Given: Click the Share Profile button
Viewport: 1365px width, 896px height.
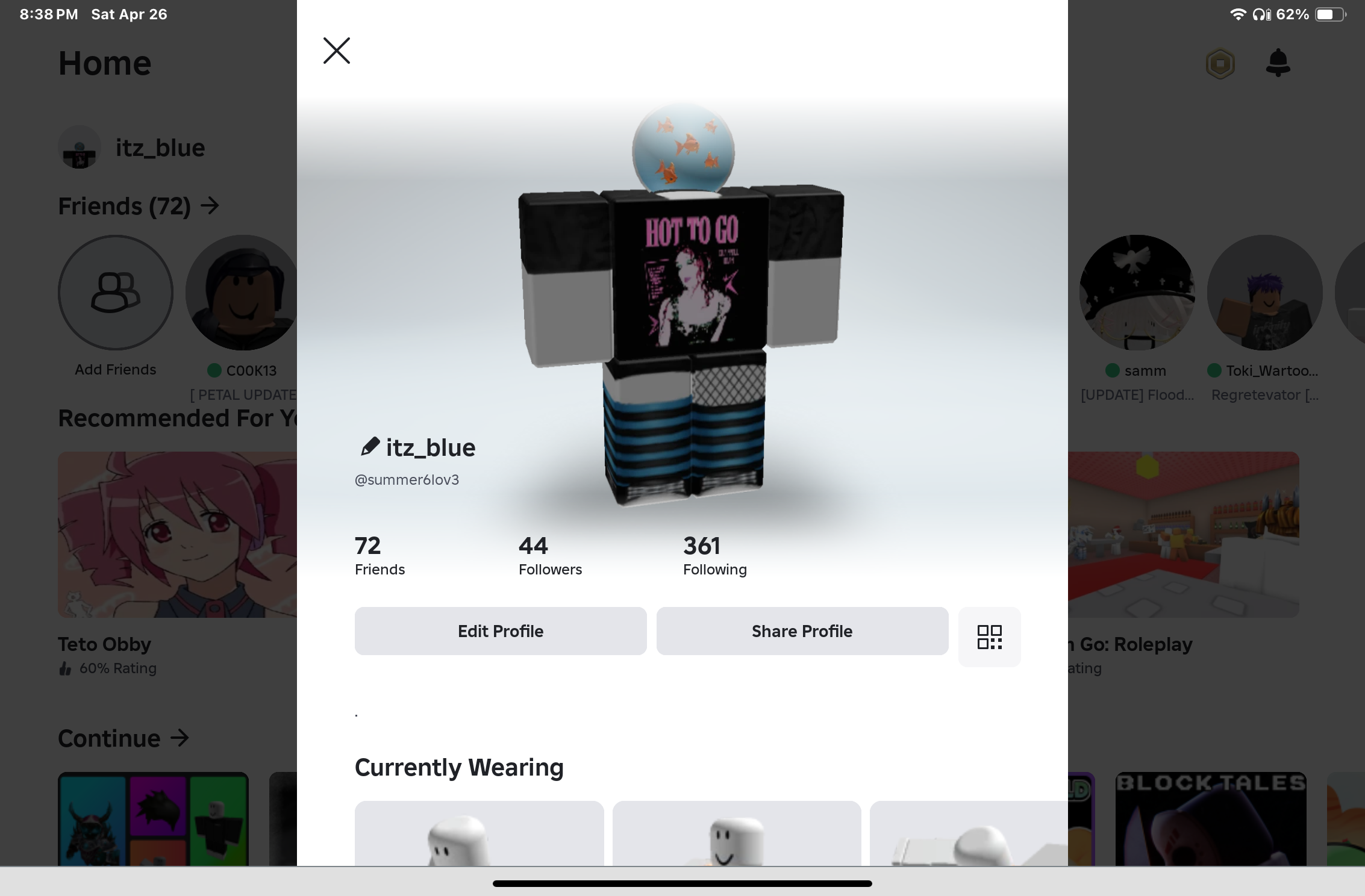Looking at the screenshot, I should (802, 631).
